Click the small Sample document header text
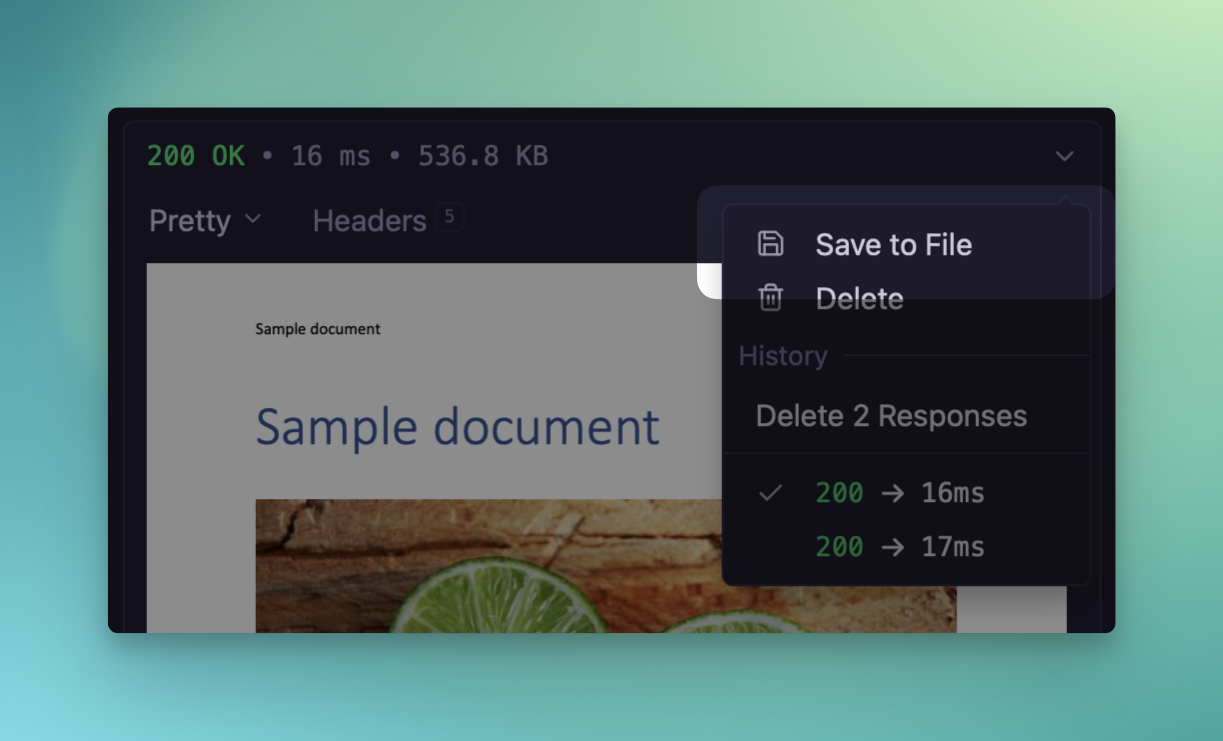Screen dimensions: 1223x741 [x=317, y=329]
